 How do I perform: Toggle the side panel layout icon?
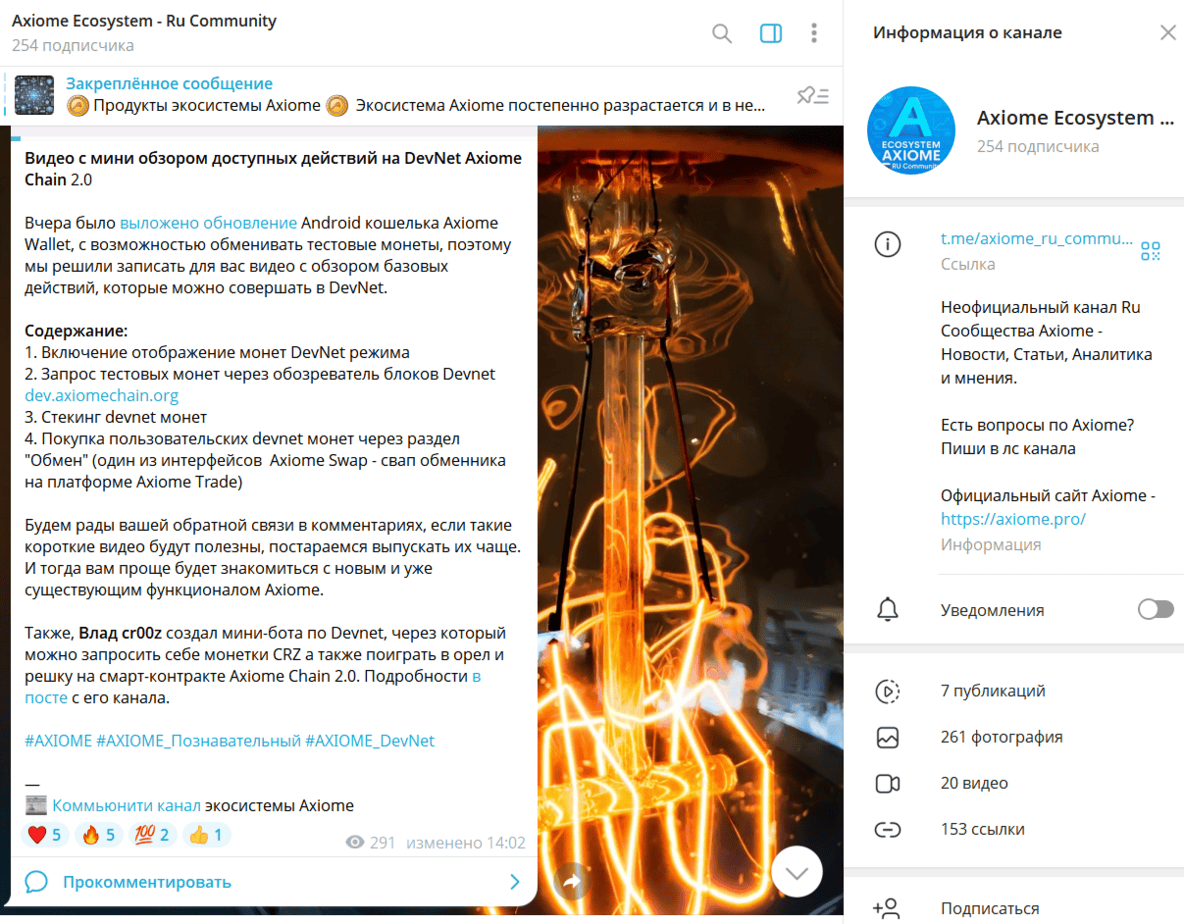(x=771, y=33)
